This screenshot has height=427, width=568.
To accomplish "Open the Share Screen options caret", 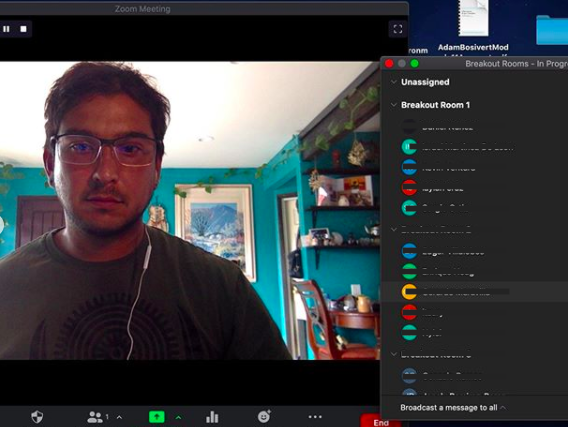I will point(178,417).
